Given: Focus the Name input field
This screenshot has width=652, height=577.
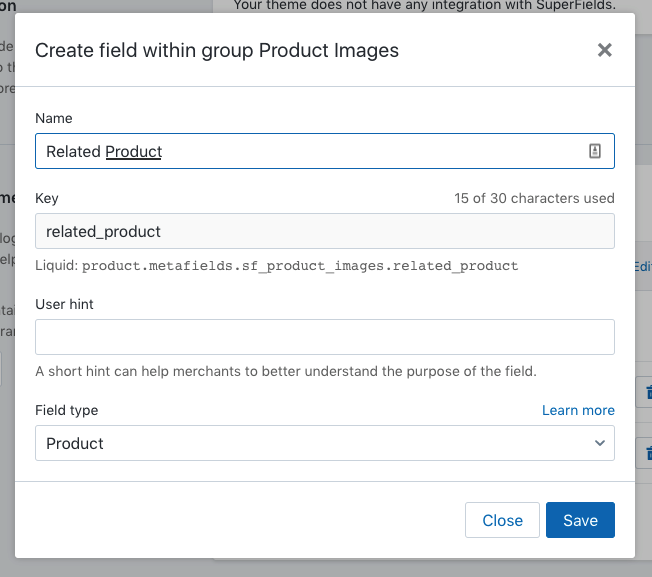Looking at the screenshot, I should coord(325,151).
